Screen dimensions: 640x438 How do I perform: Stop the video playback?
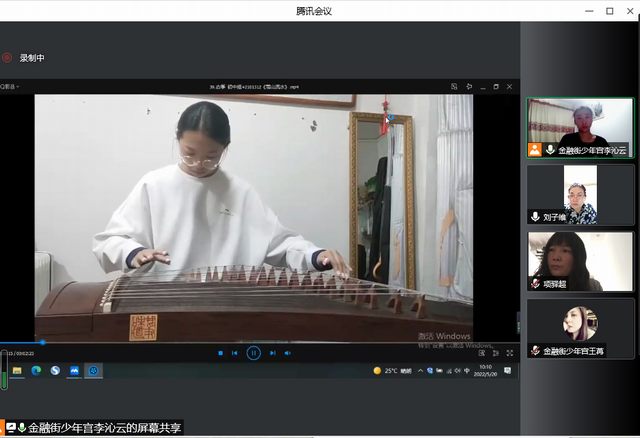(220, 353)
